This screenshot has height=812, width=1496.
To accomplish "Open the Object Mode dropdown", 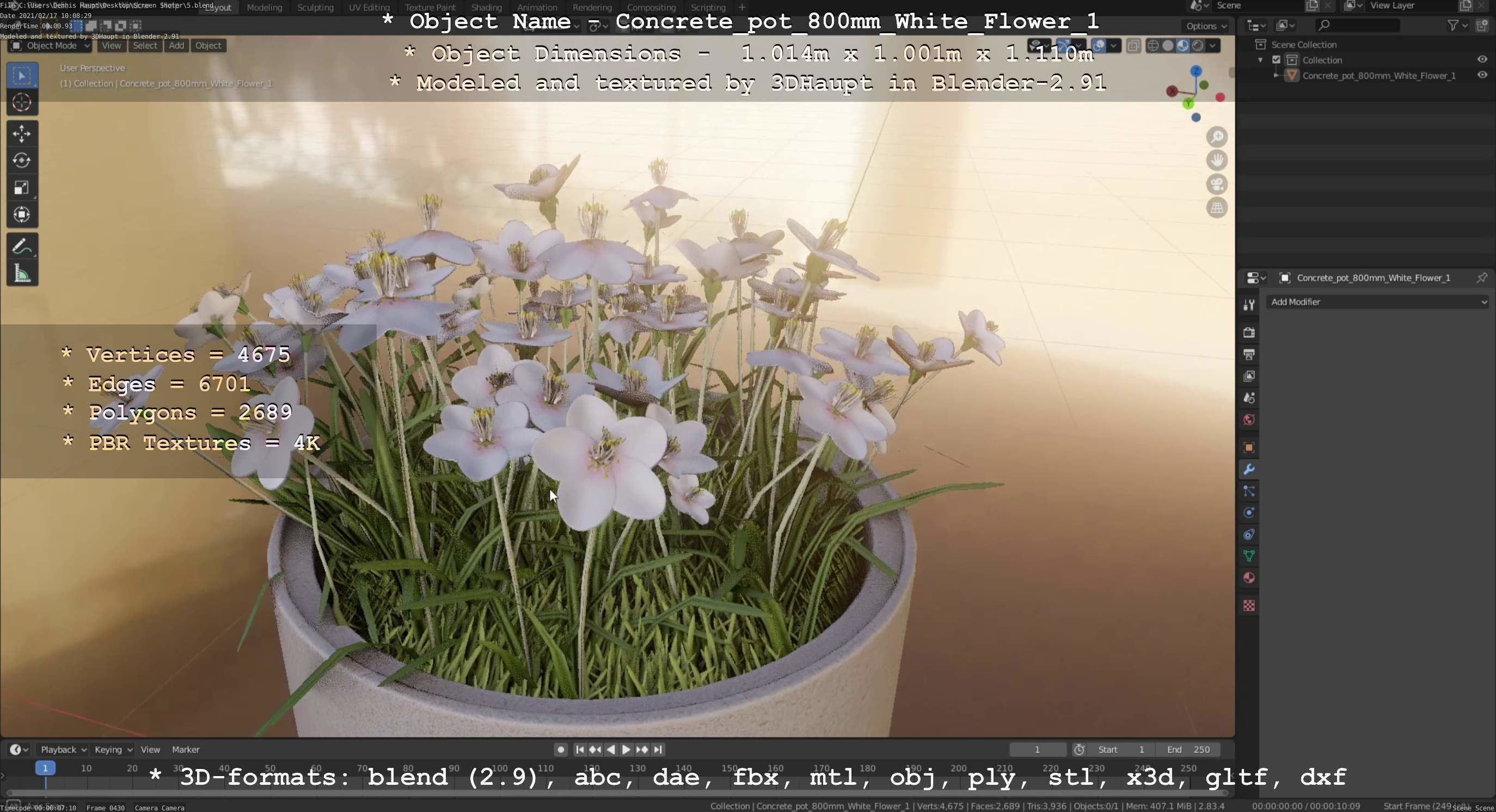I will tap(50, 45).
